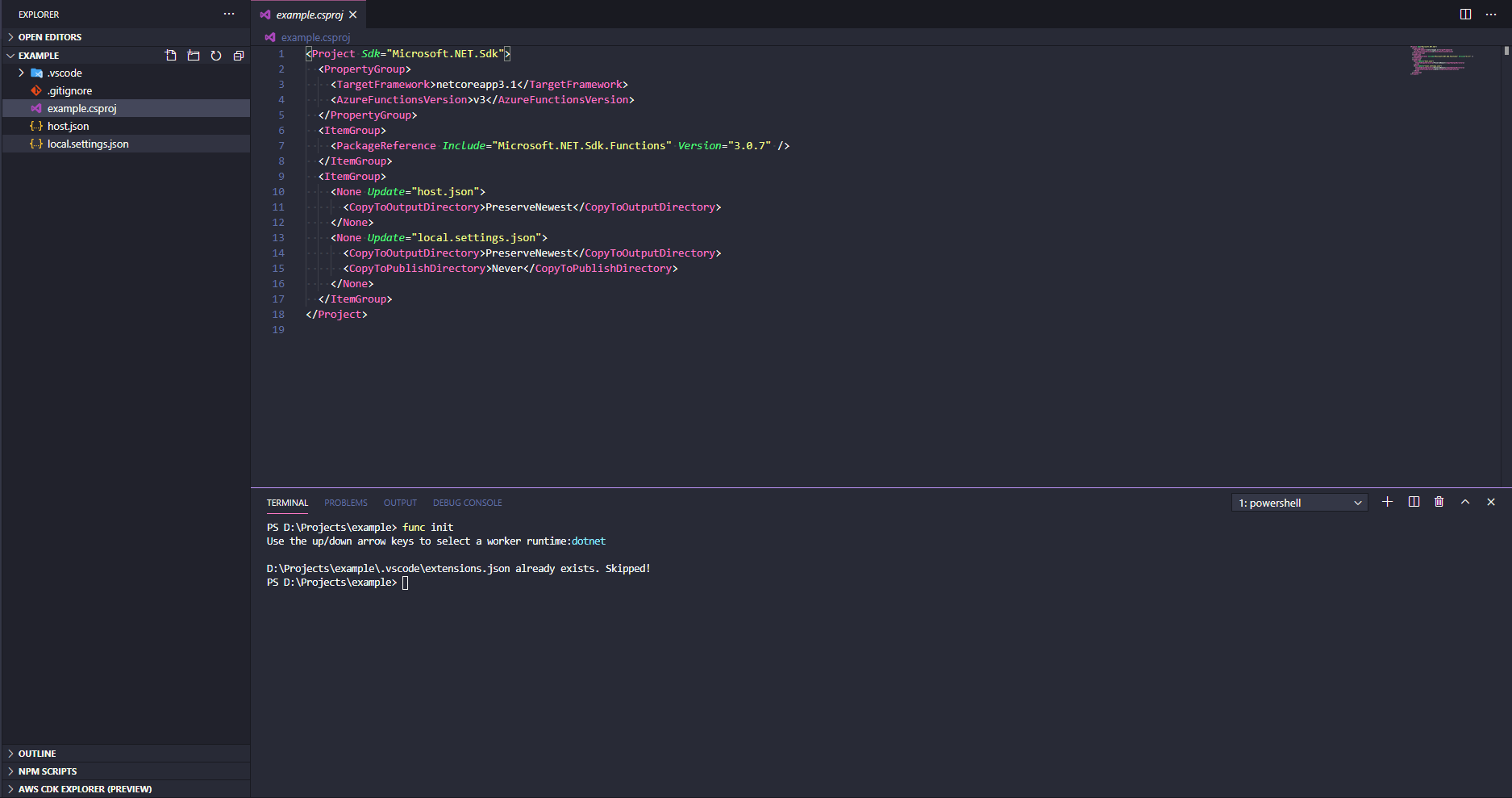Maximize the terminal panel size
This screenshot has height=798, width=1512.
coord(1465,502)
